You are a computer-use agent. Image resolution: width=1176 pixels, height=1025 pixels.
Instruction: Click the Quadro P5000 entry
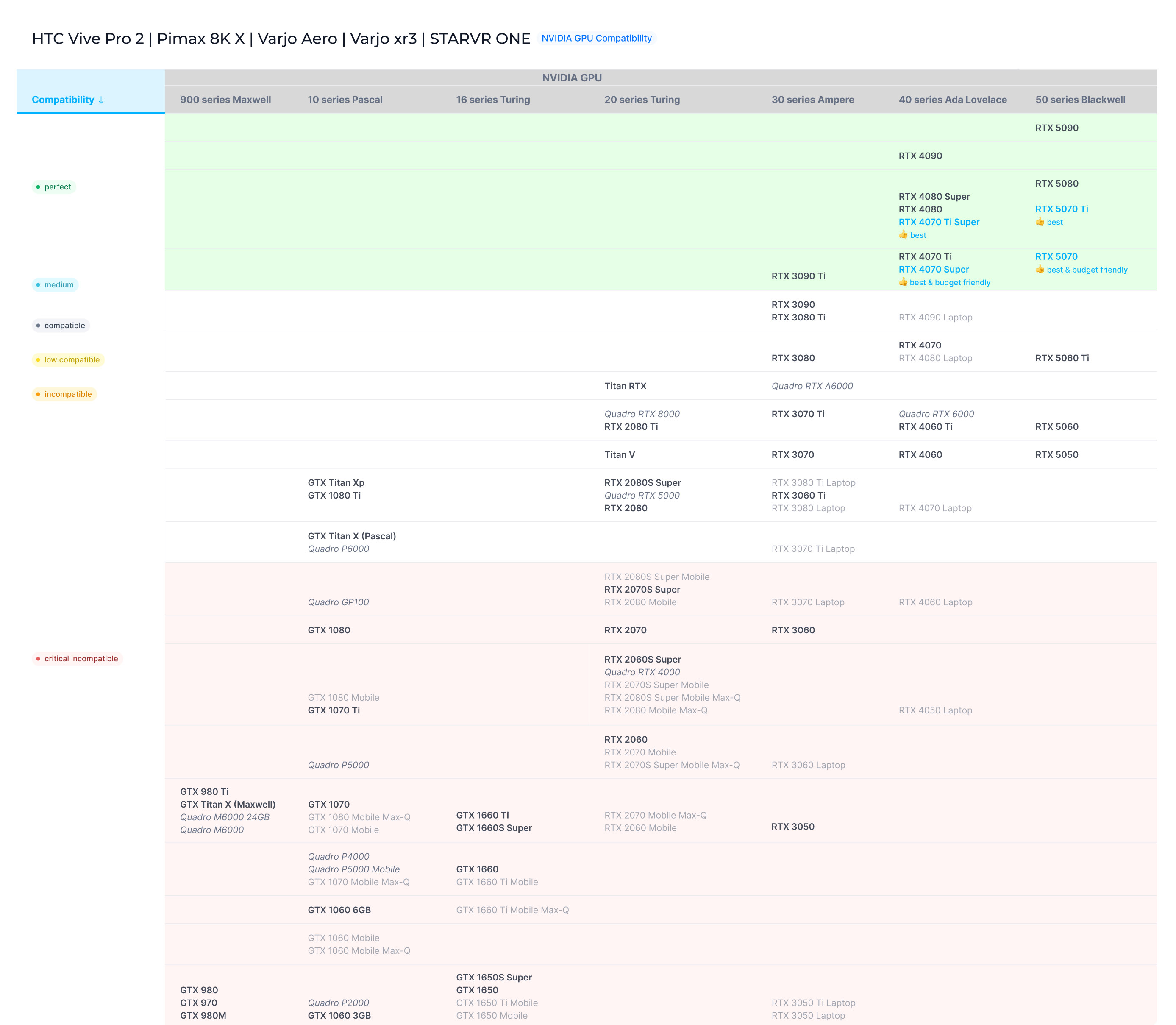(339, 765)
